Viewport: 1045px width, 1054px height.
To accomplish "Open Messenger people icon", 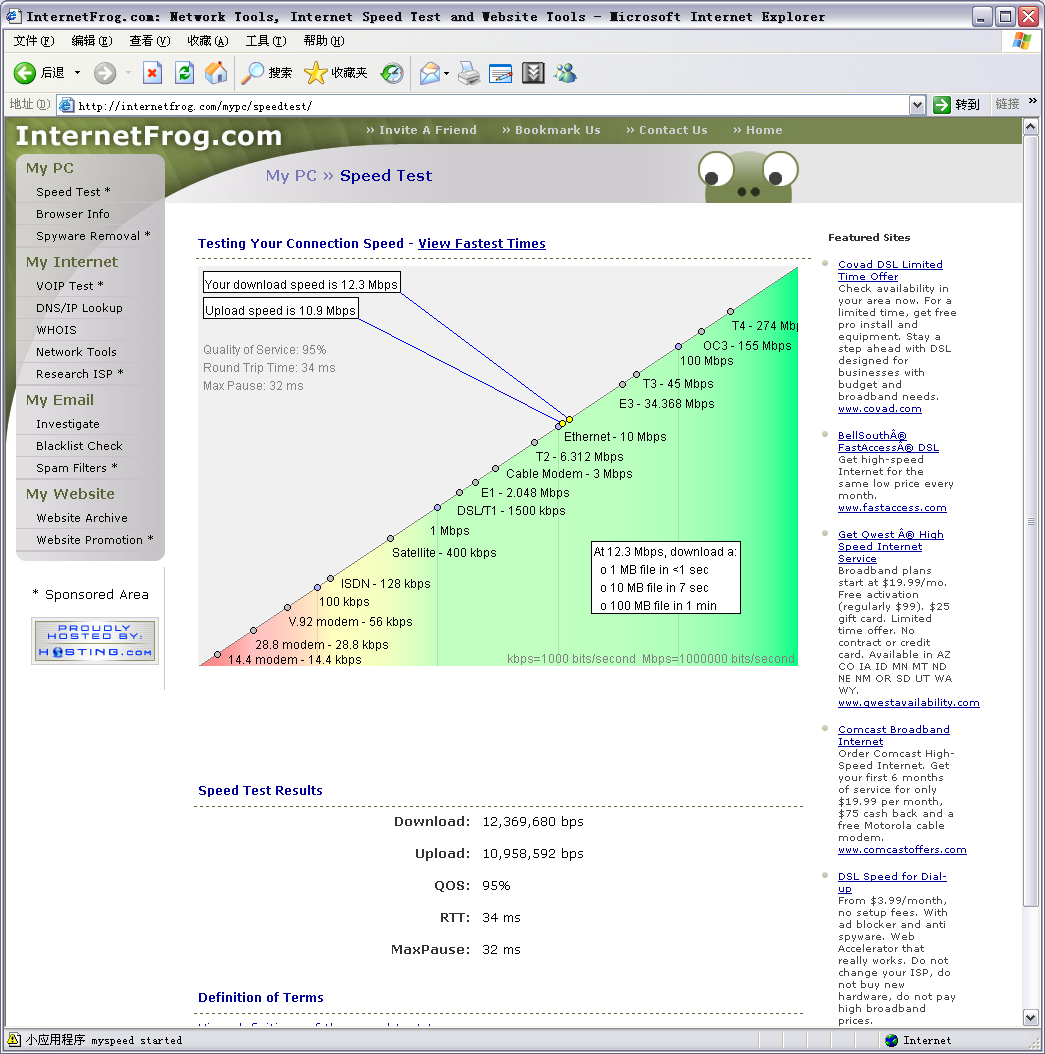I will [565, 73].
